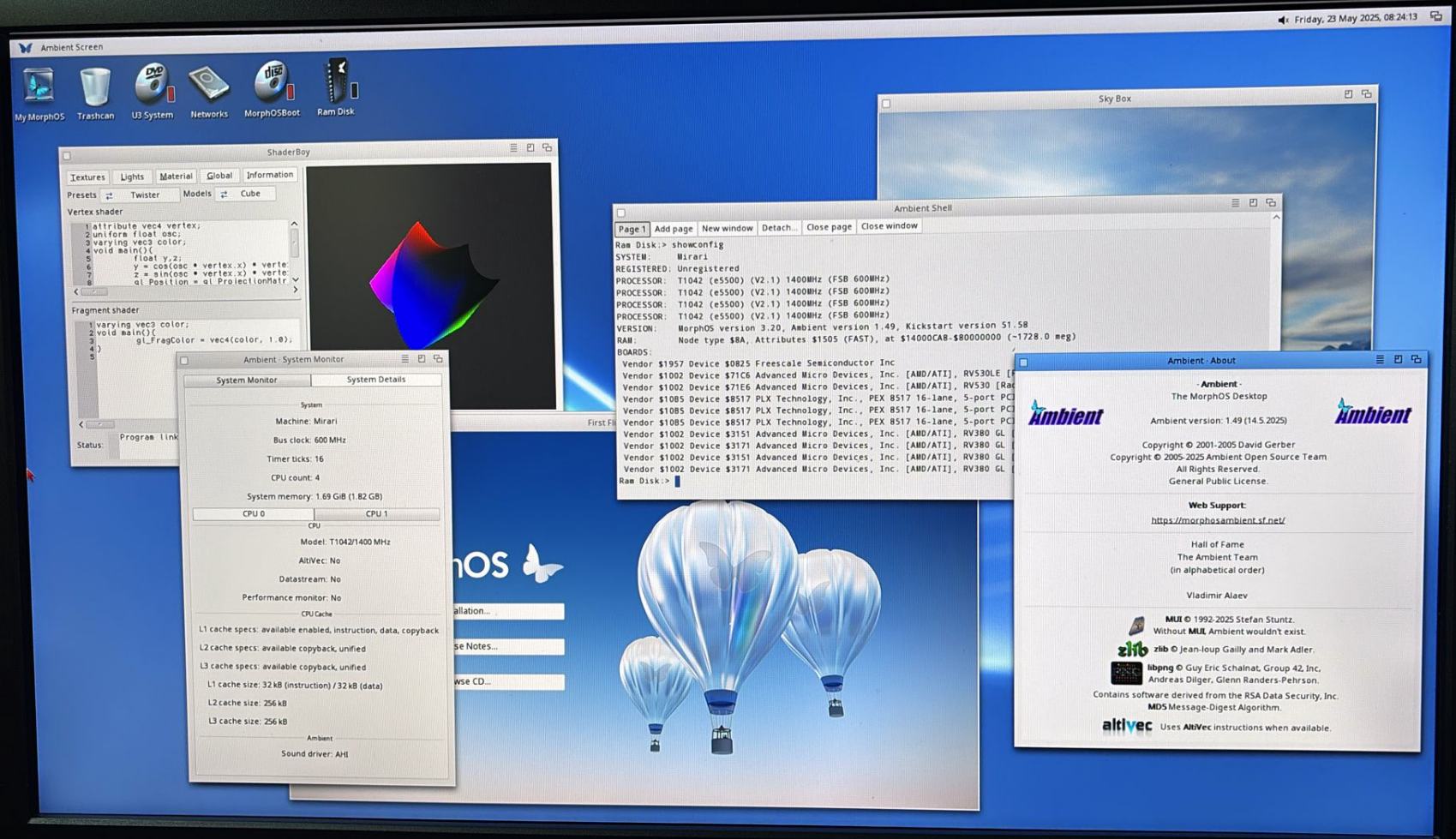Screen dimensions: 1456x839
Task: Click the Detach... button in Ambient Shell
Action: [779, 228]
